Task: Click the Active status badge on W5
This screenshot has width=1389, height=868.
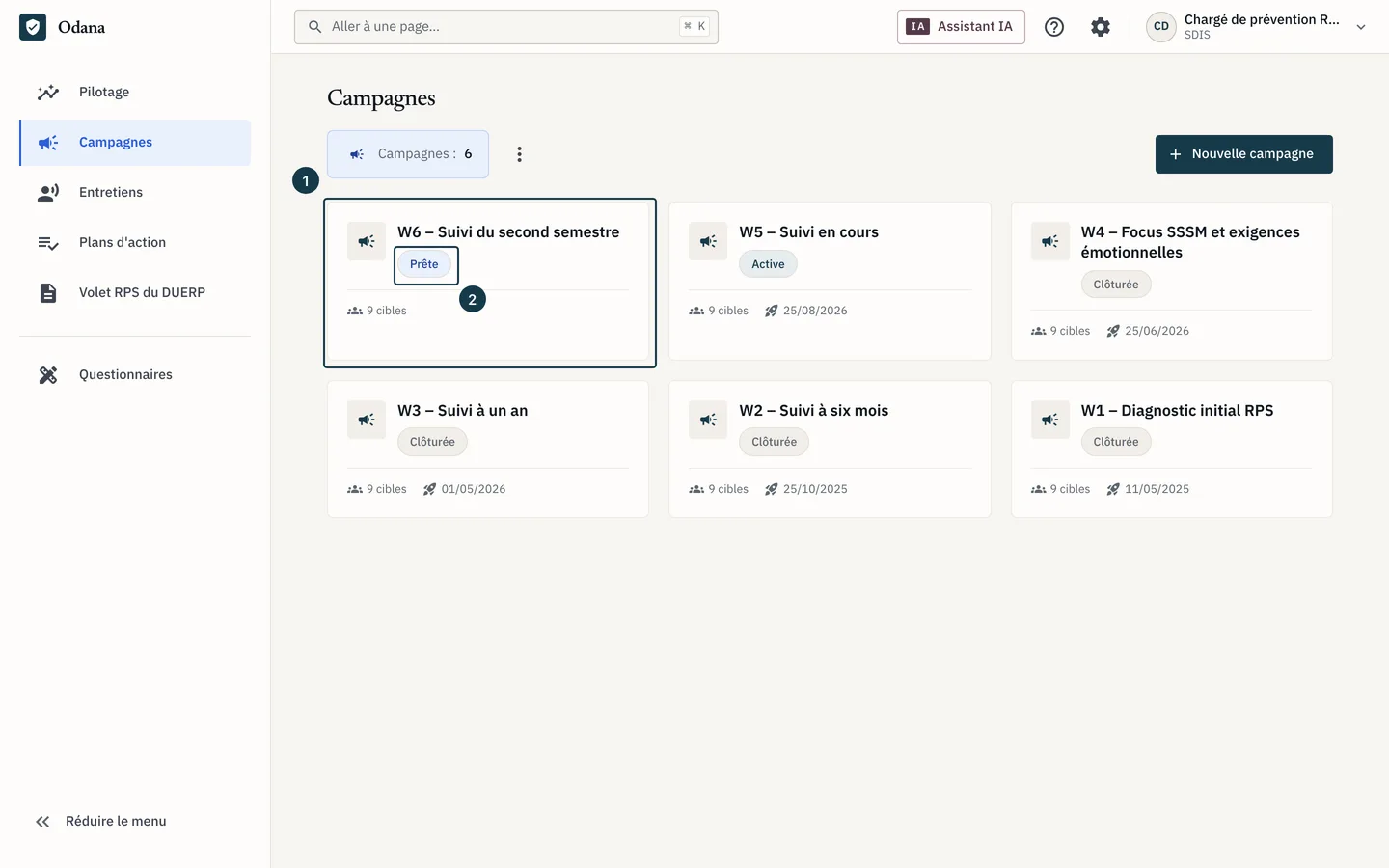Action: (768, 264)
